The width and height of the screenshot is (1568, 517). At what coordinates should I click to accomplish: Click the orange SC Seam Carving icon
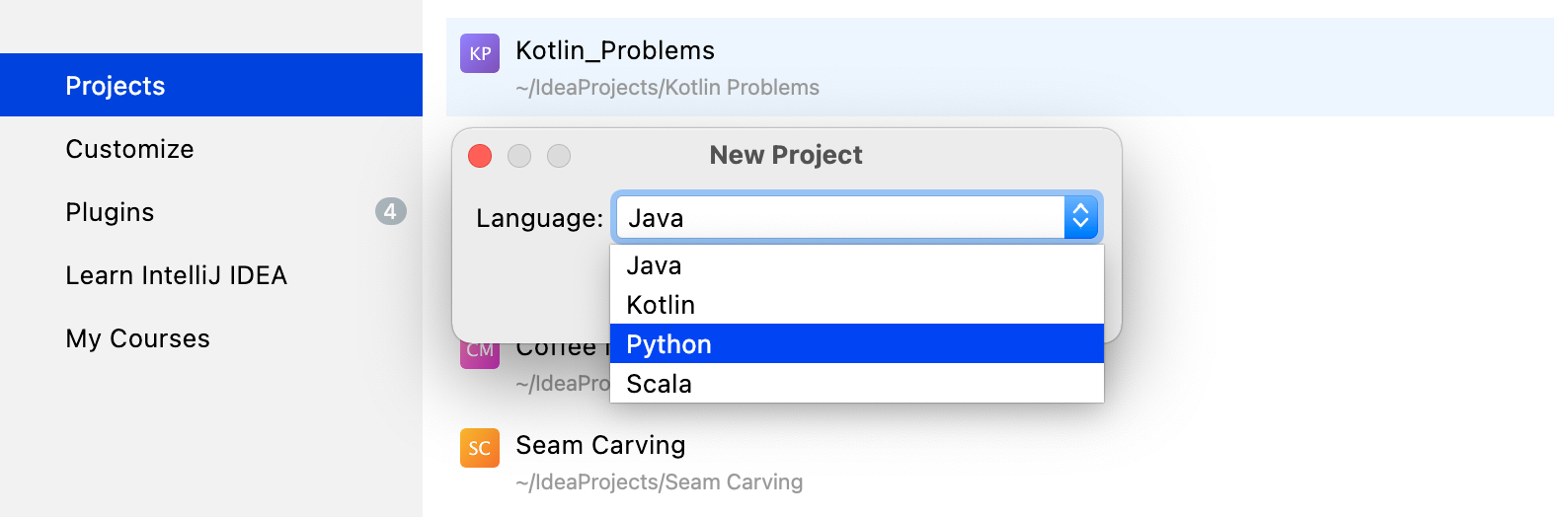pyautogui.click(x=480, y=448)
